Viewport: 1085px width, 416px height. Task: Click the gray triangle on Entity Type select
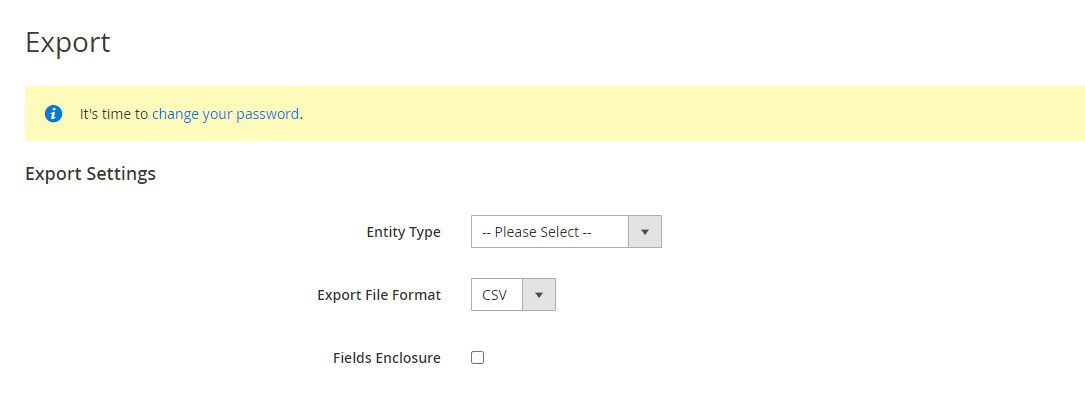(645, 232)
